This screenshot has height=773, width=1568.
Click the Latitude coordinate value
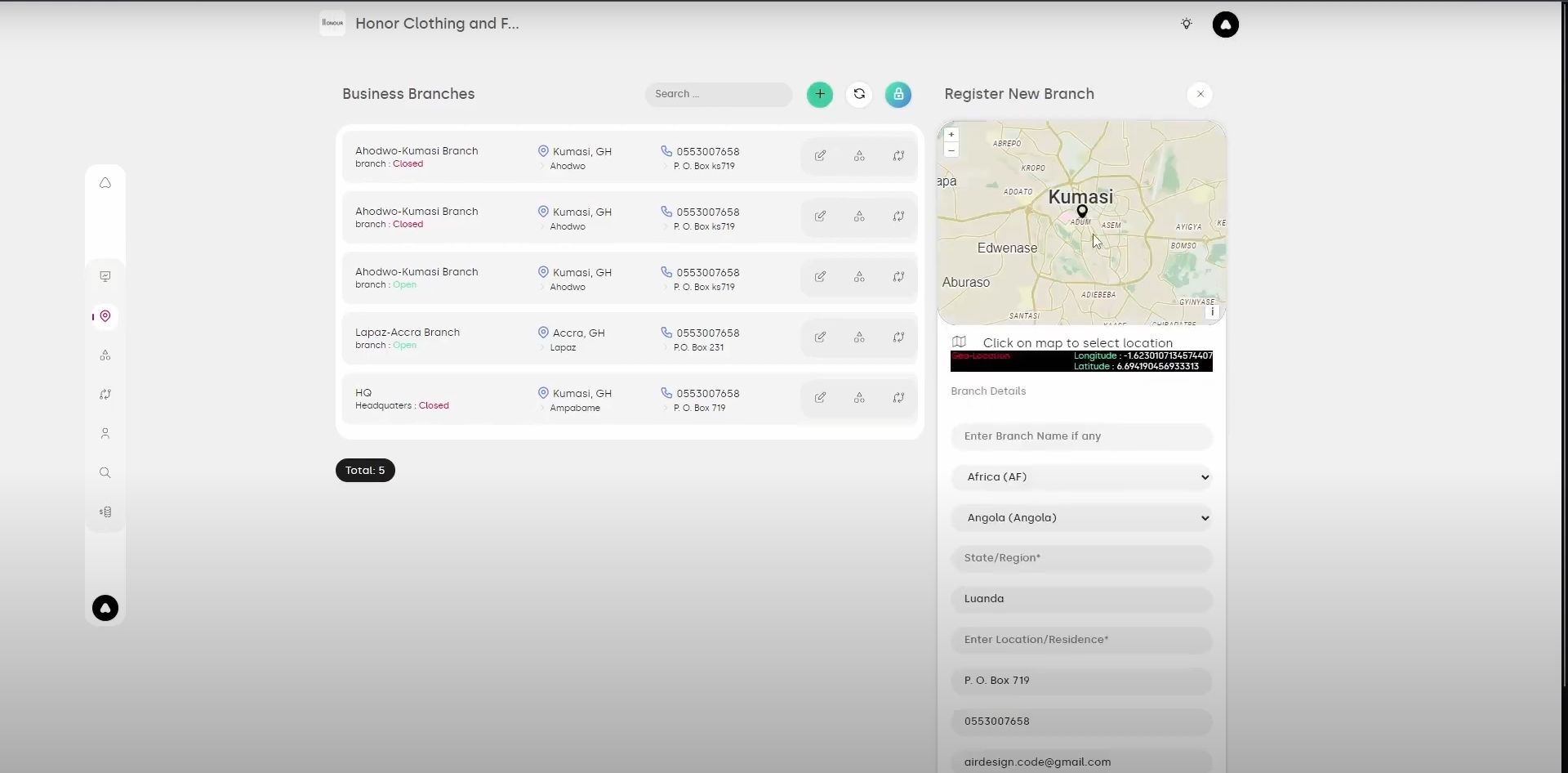coord(1157,367)
